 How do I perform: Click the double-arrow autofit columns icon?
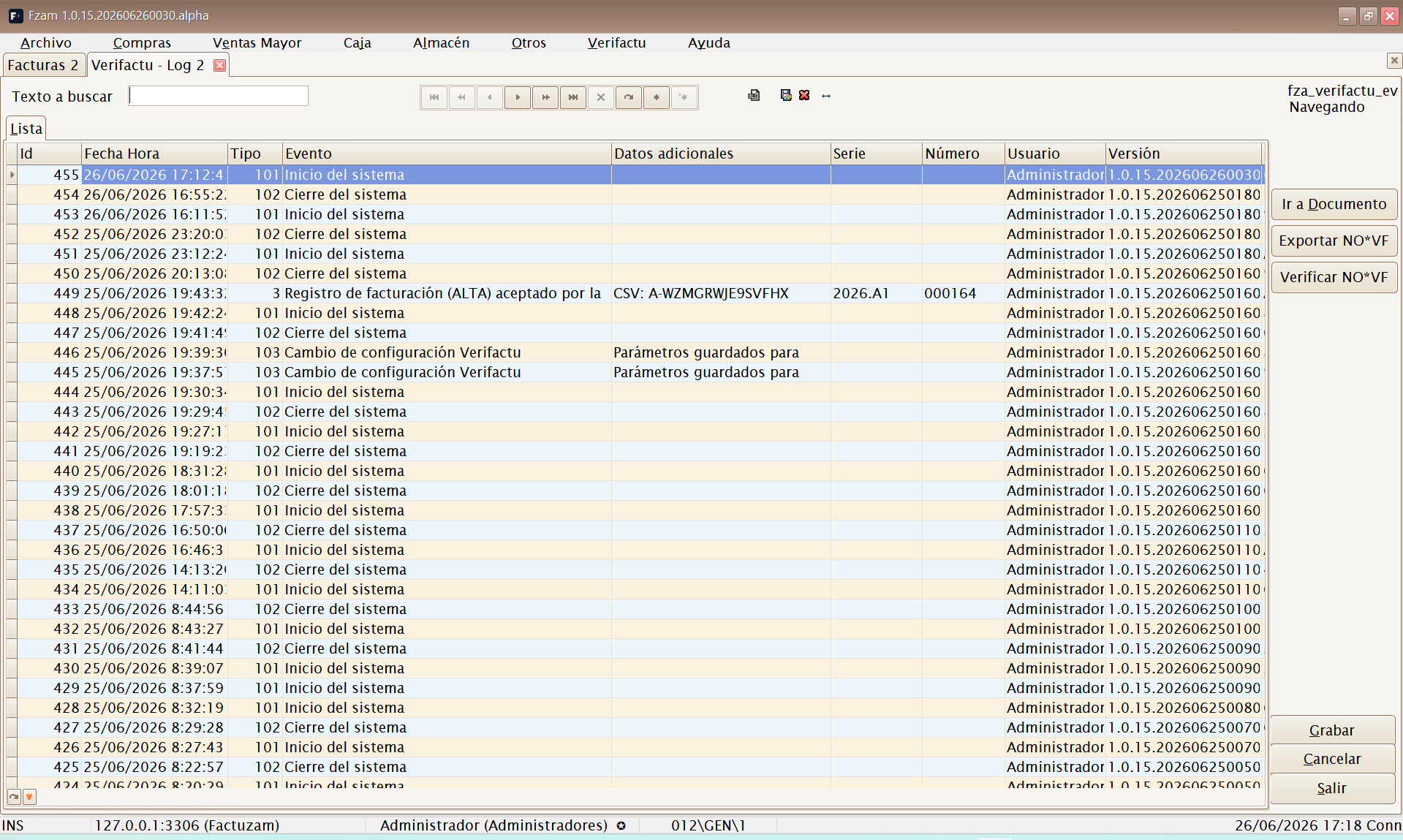(826, 96)
